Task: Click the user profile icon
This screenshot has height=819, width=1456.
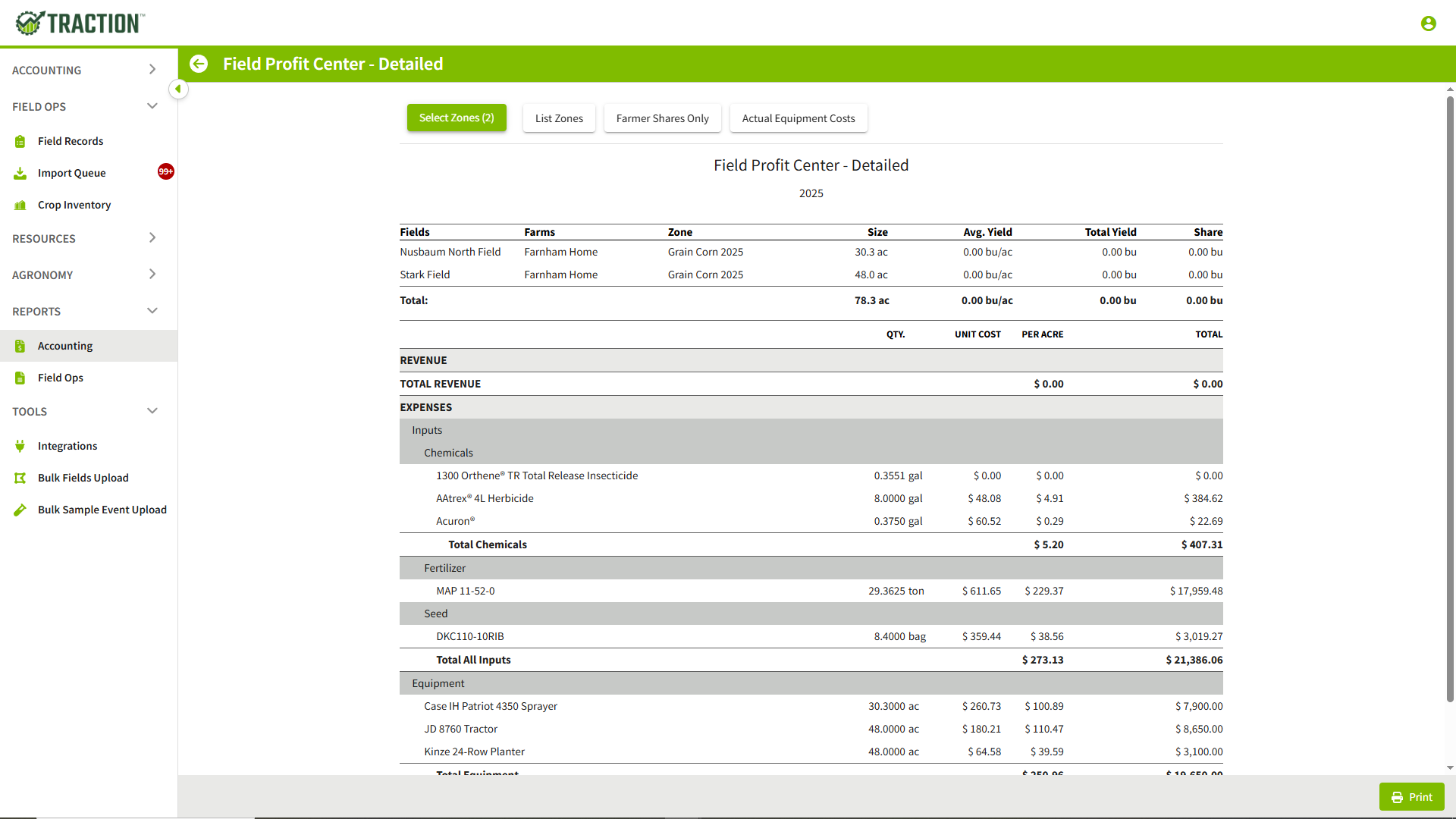Action: tap(1429, 24)
